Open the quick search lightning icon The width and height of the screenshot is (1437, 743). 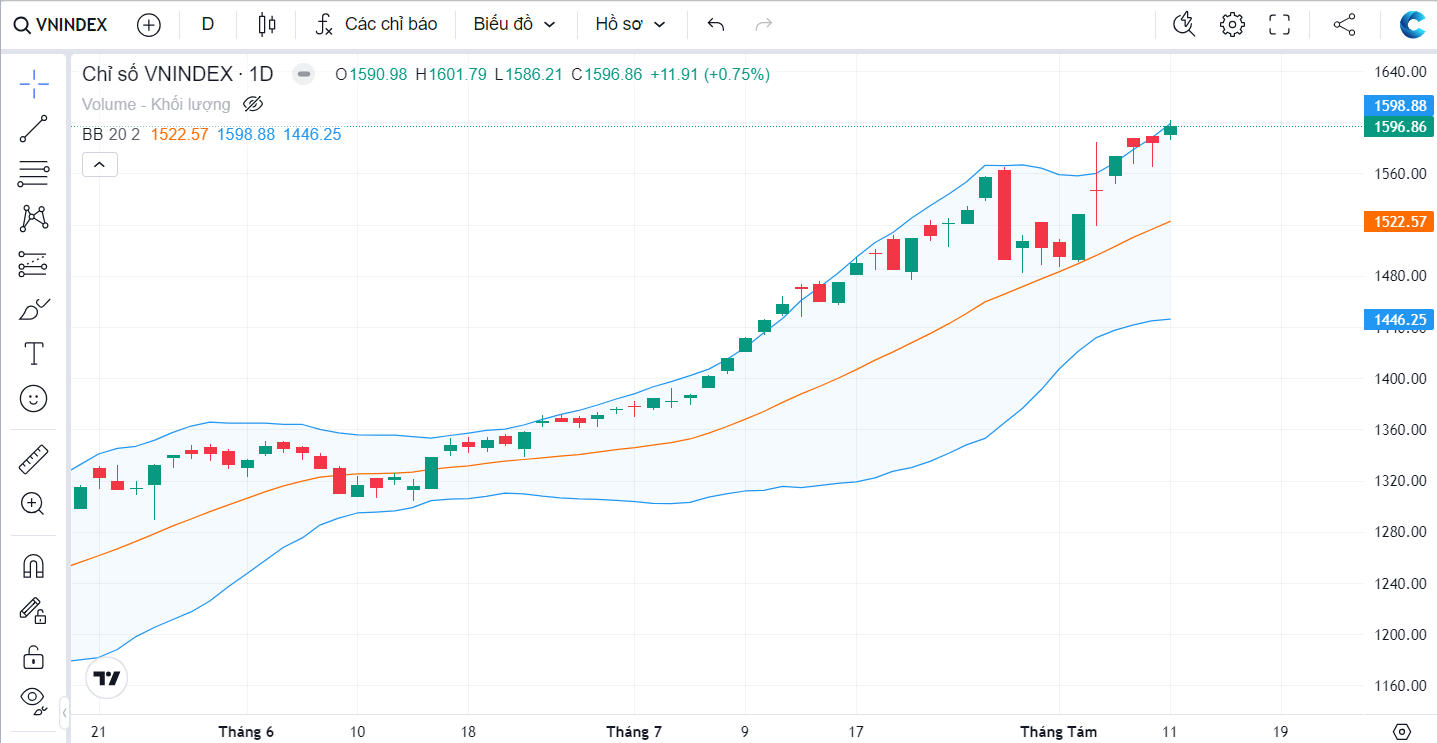tap(1184, 25)
